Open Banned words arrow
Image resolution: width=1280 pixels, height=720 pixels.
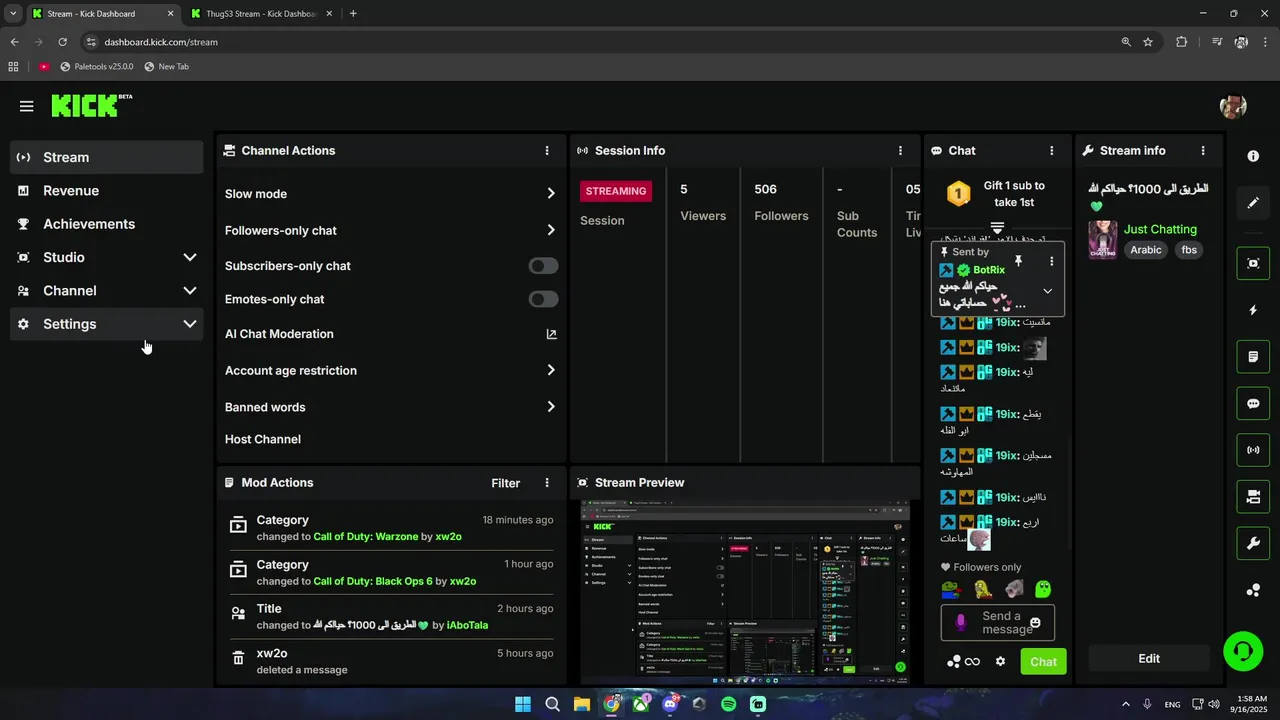tap(551, 407)
